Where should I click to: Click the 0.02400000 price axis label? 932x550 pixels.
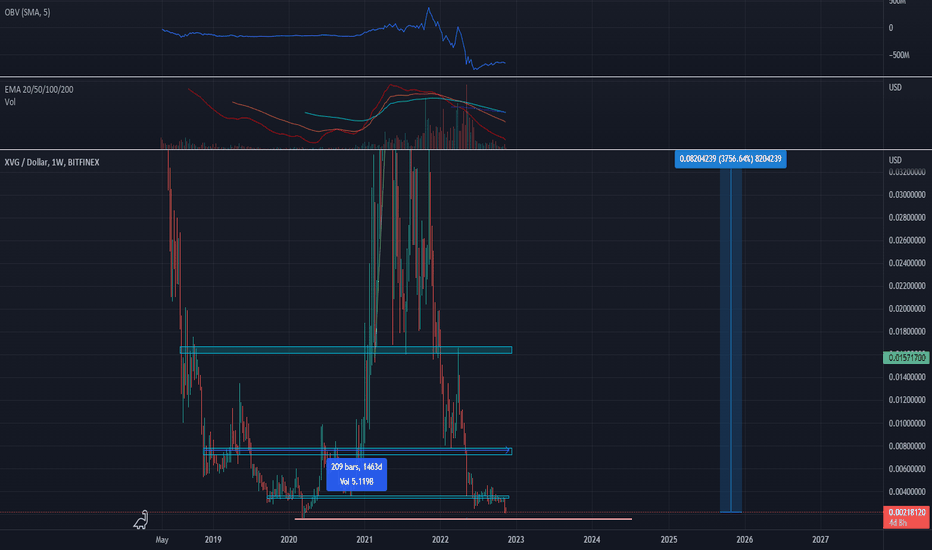[x=907, y=263]
